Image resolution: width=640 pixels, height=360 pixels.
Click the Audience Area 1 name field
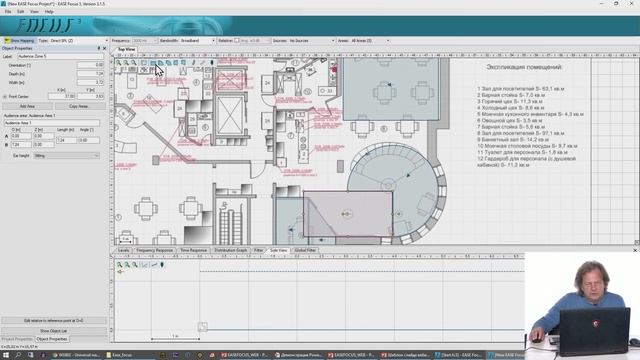pos(51,123)
